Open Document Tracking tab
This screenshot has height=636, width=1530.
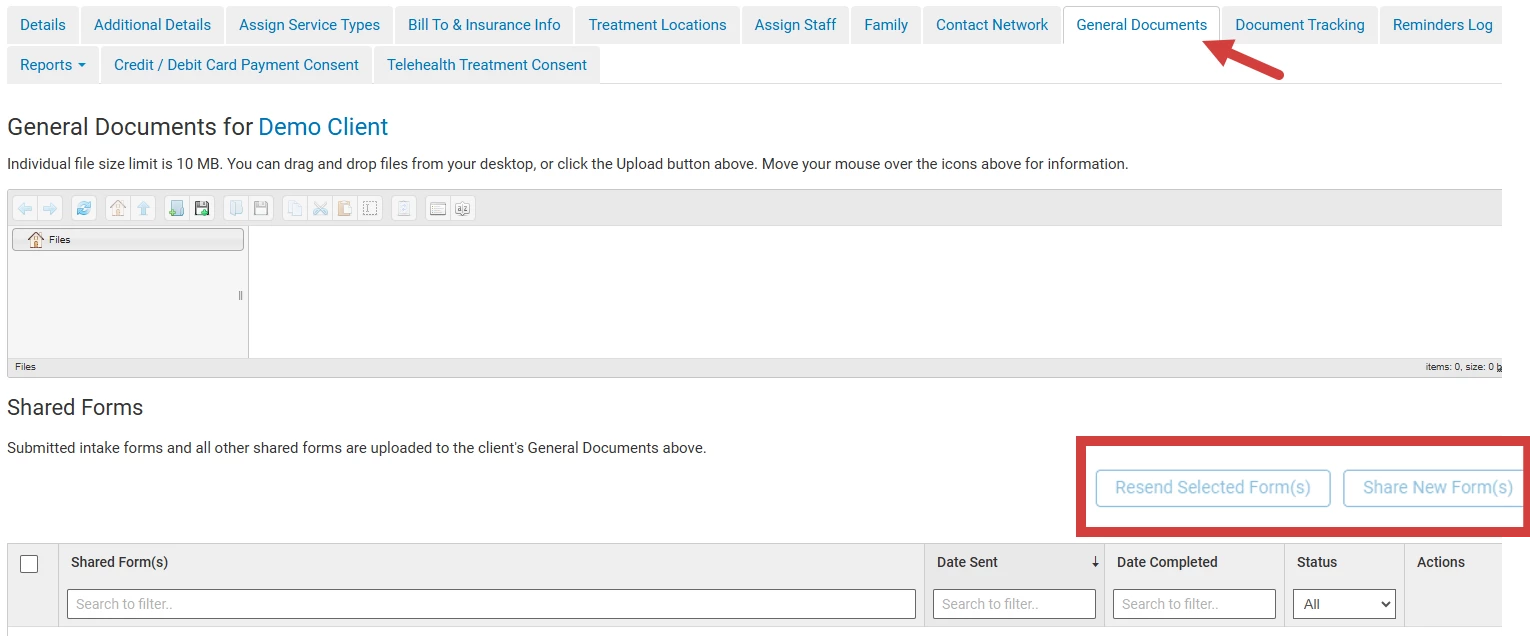click(x=1300, y=25)
